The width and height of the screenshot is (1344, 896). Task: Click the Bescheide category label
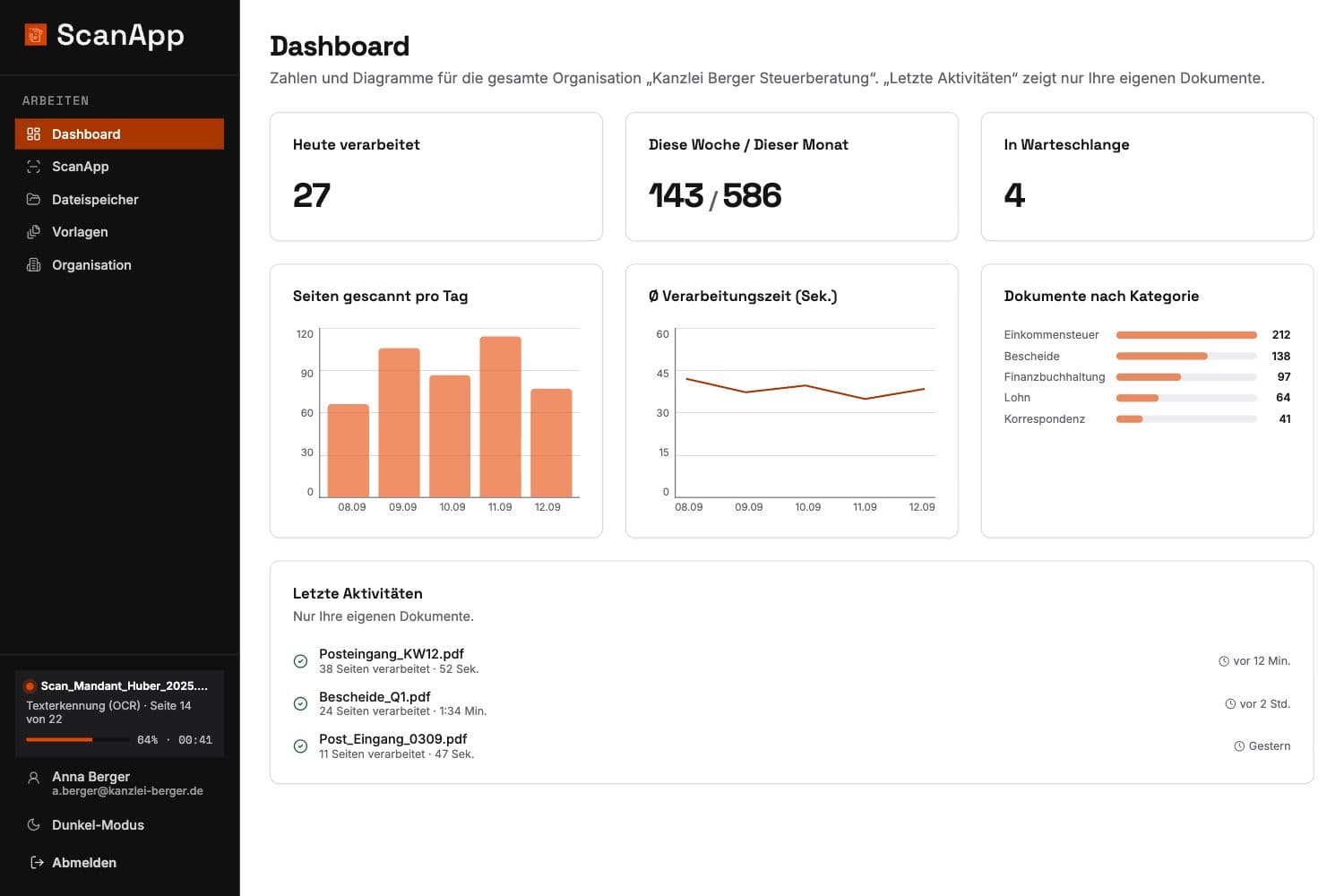coord(1031,357)
